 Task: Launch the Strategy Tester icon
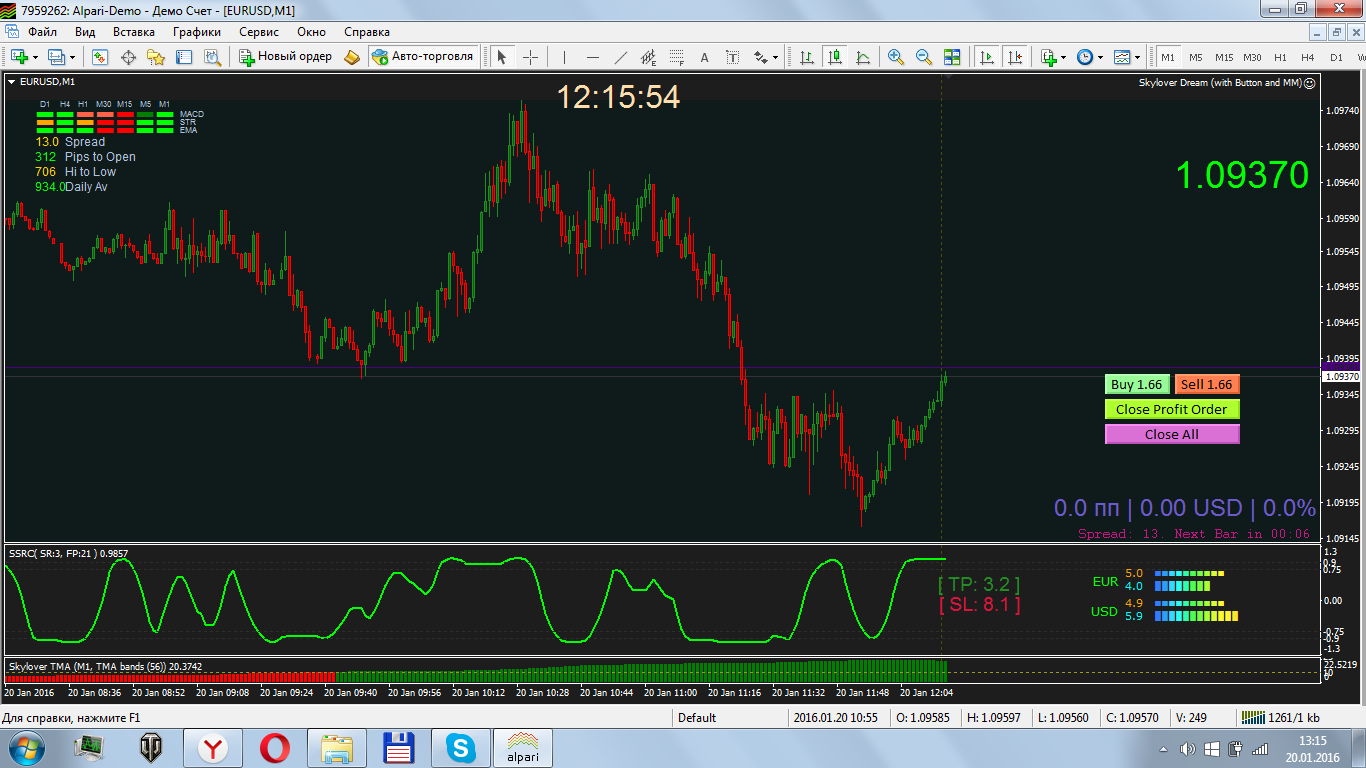pyautogui.click(x=212, y=57)
